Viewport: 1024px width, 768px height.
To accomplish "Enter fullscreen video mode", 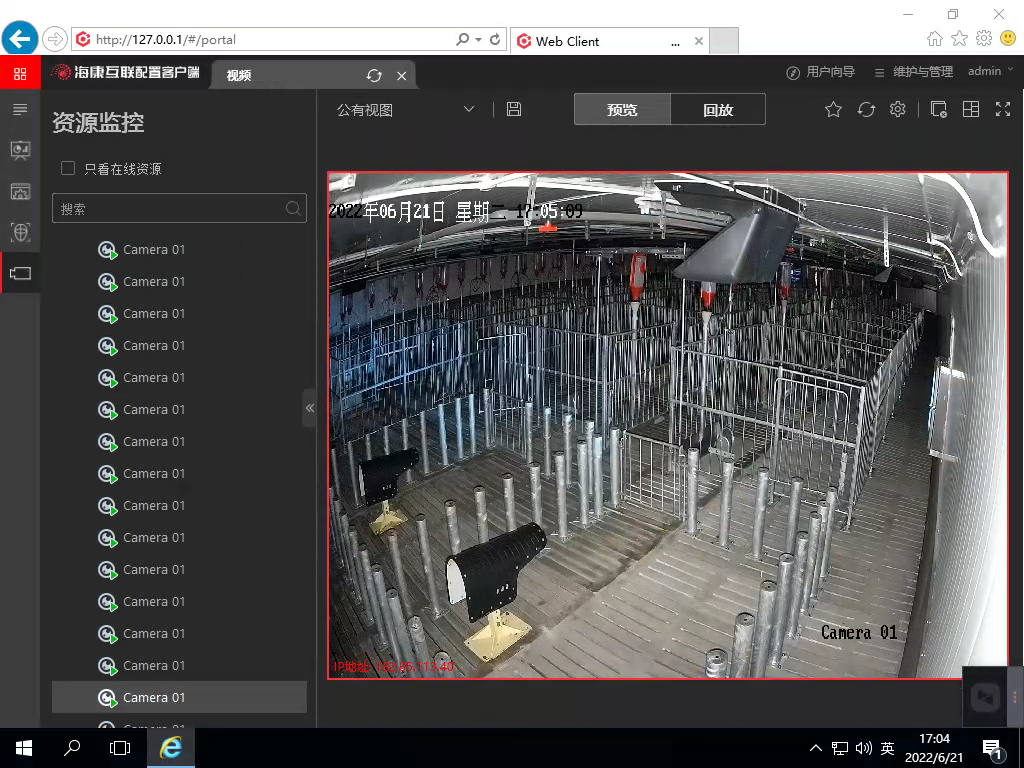I will [1003, 110].
